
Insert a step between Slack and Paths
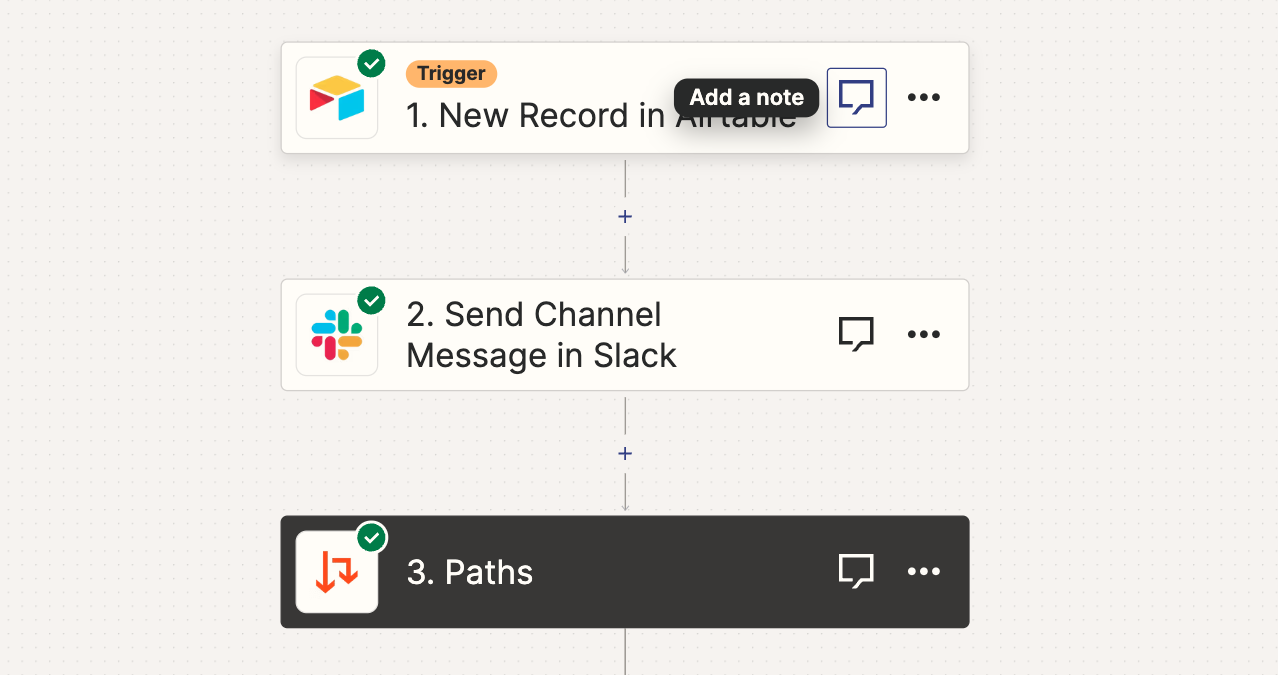tap(625, 453)
